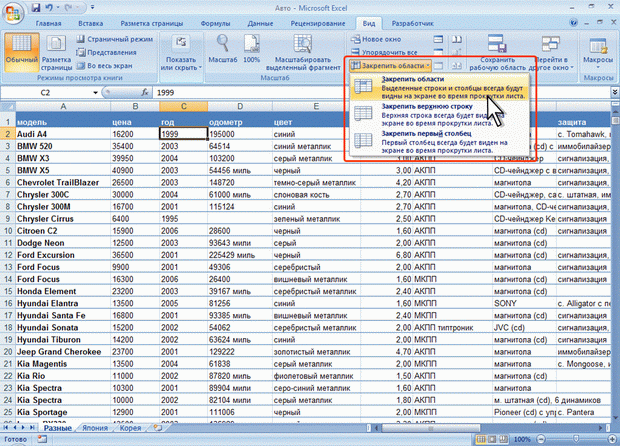Viewport: 620px width, 446px height.
Task: Select color cell слоновая кость
Action: pyautogui.click(x=316, y=195)
